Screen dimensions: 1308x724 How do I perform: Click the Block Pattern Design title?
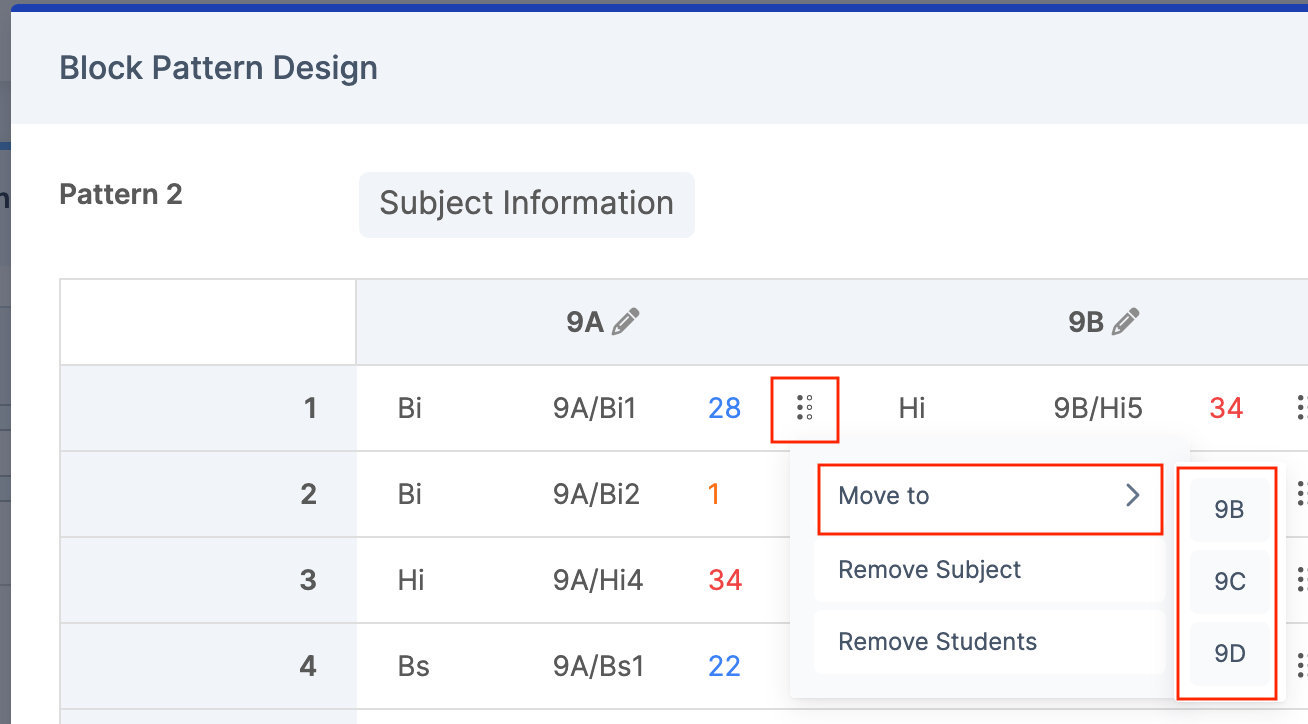tap(219, 68)
